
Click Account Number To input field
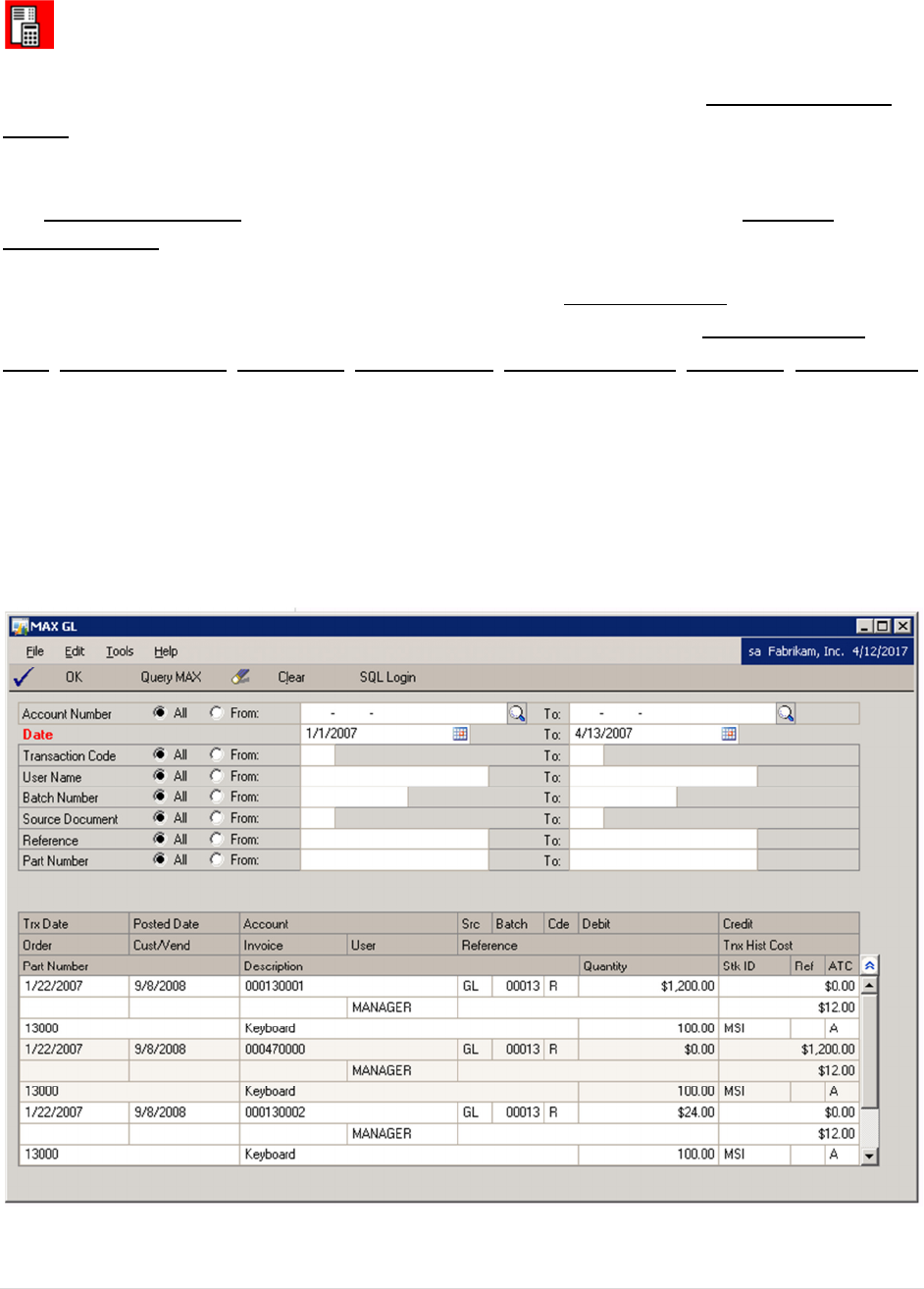(673, 713)
